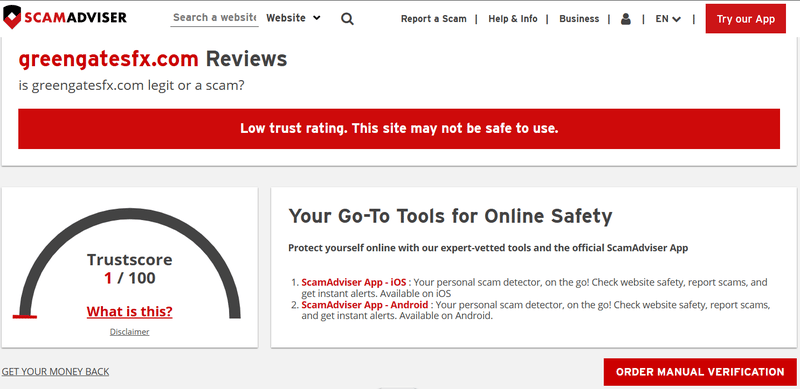The image size is (800, 389).
Task: Focus the Search a website field
Action: 214,17
